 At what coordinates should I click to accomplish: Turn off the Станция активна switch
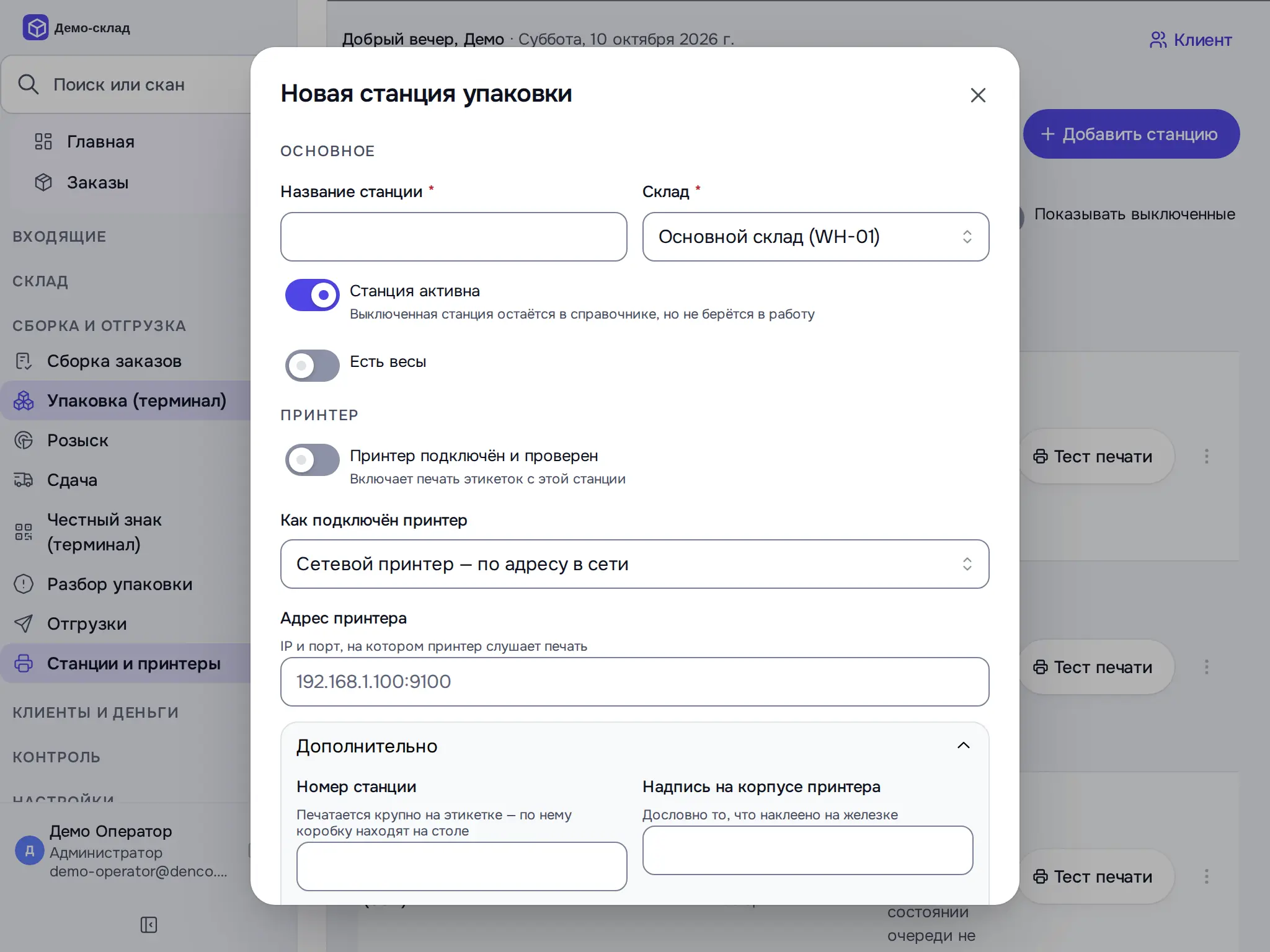pyautogui.click(x=313, y=295)
